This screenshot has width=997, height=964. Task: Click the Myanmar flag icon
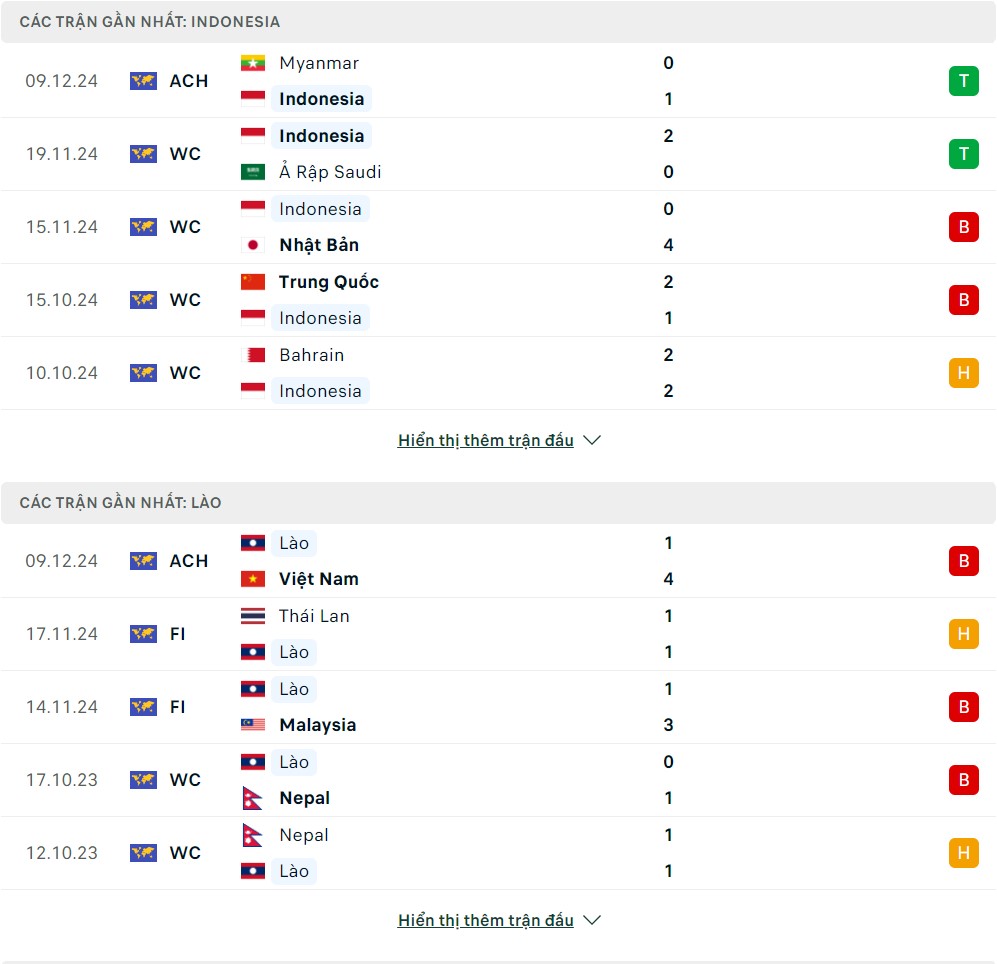click(253, 63)
